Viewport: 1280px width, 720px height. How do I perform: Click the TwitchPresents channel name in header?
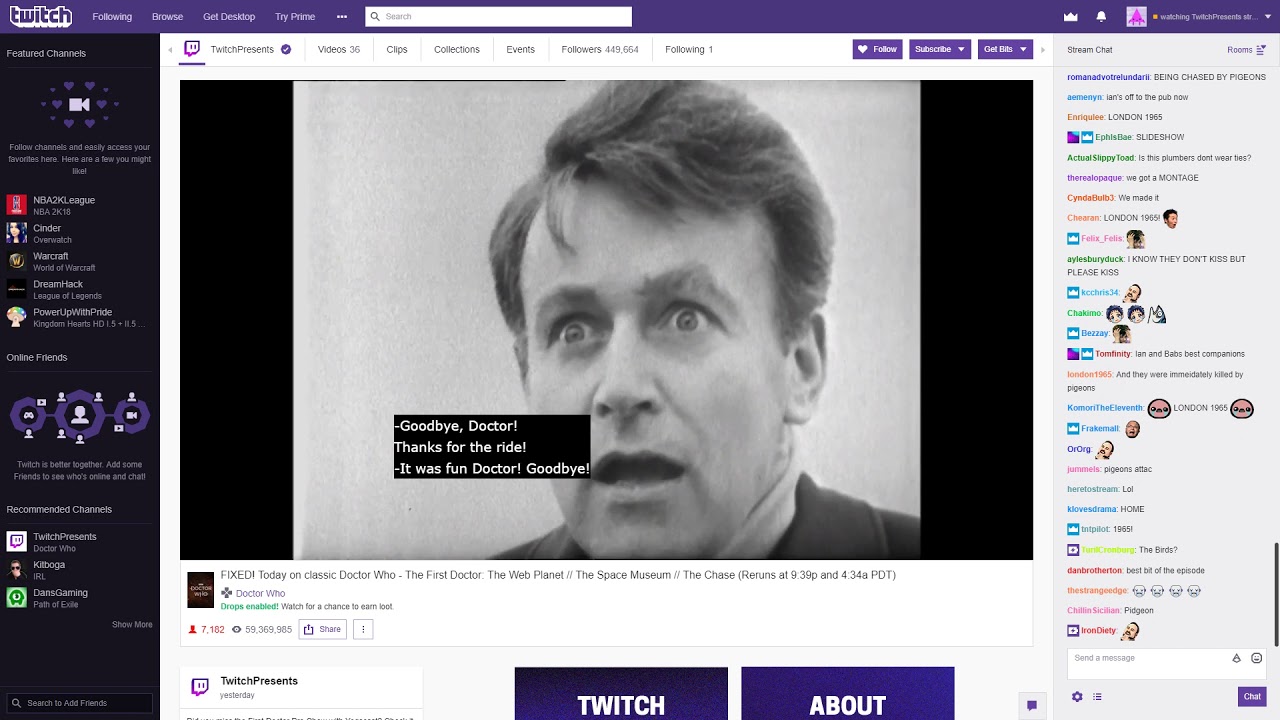(242, 49)
